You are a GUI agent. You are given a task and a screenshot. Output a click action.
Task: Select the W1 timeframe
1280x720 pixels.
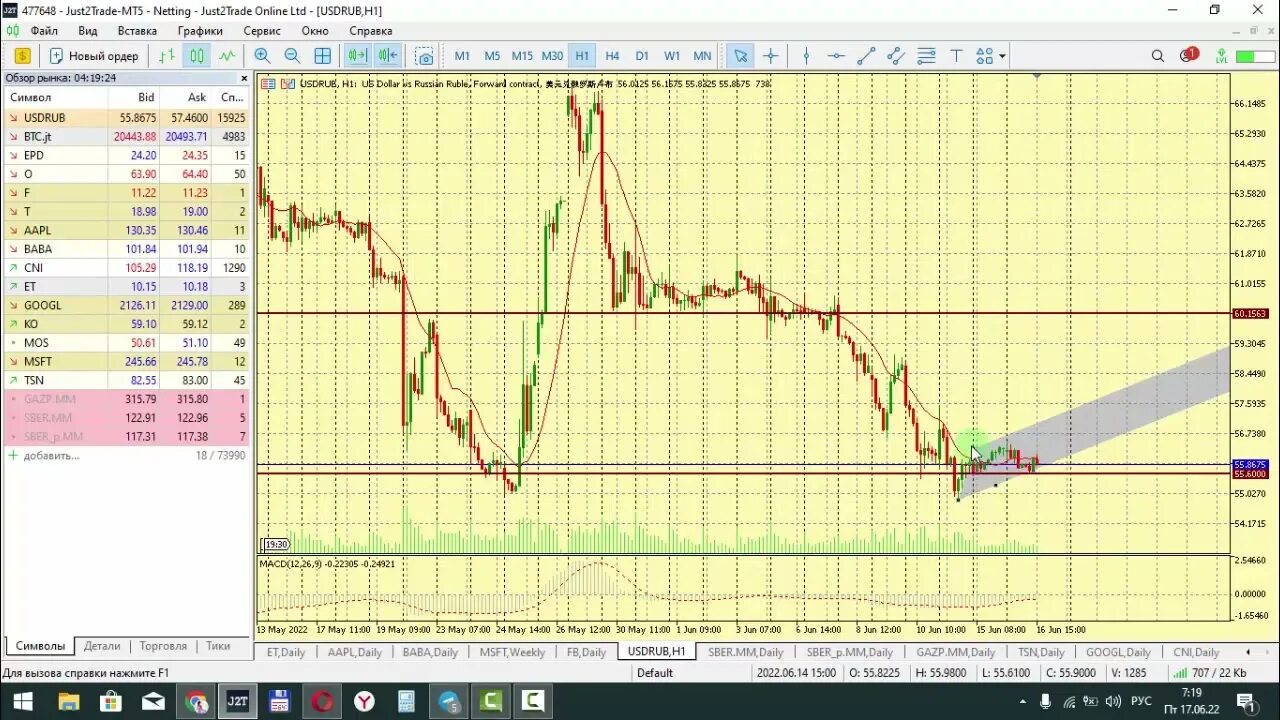pos(672,56)
